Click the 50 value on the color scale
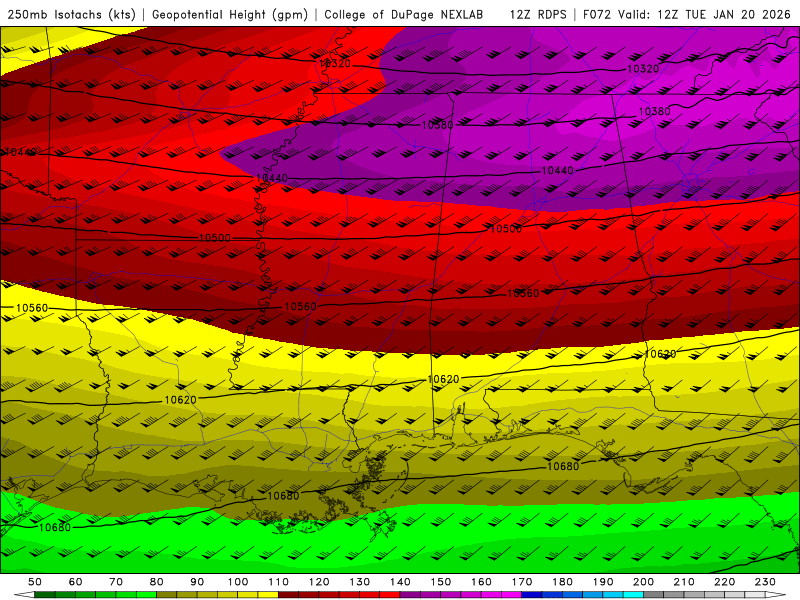Screen dimensions: 800x600 (35, 582)
